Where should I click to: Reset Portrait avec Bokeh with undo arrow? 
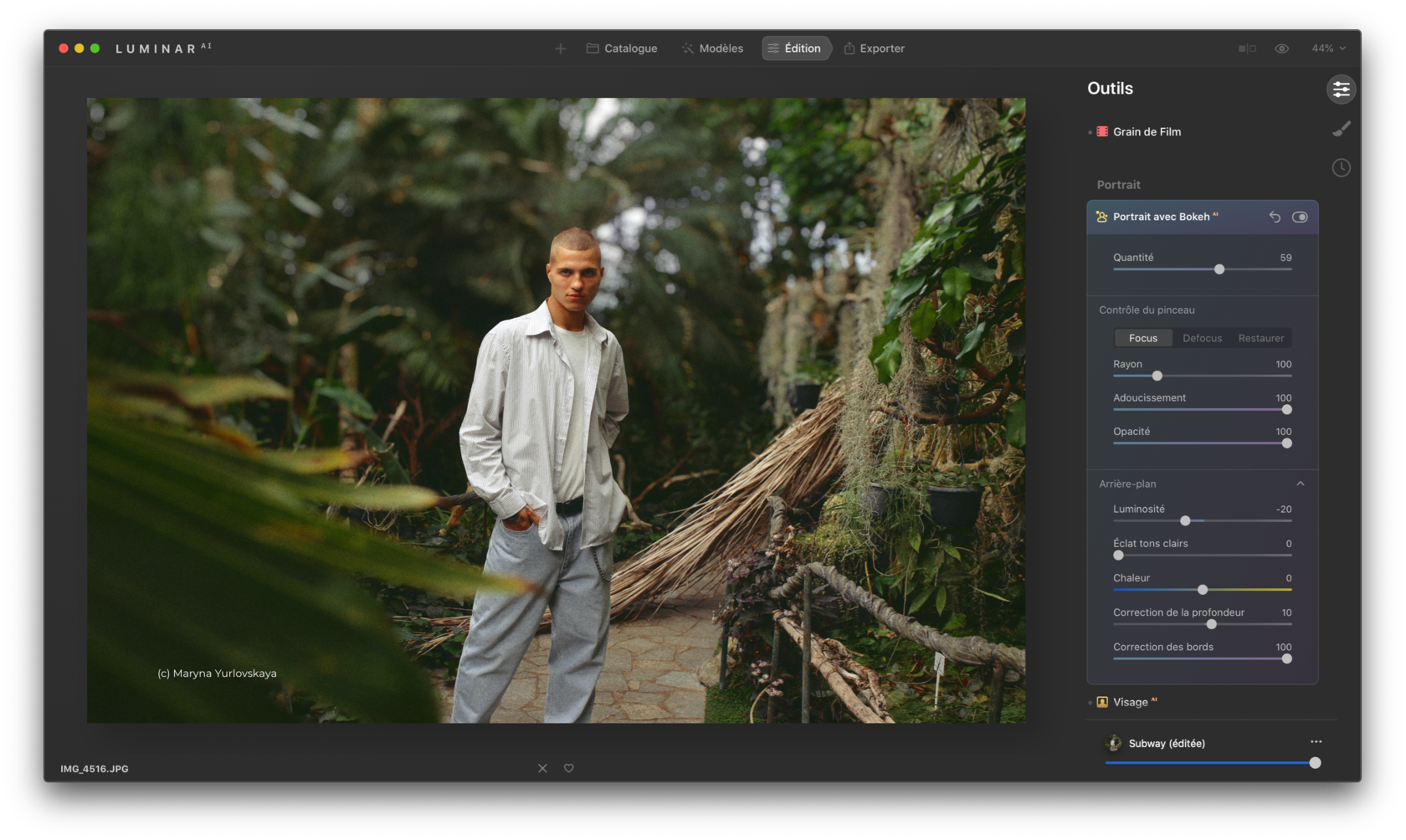pos(1275,217)
